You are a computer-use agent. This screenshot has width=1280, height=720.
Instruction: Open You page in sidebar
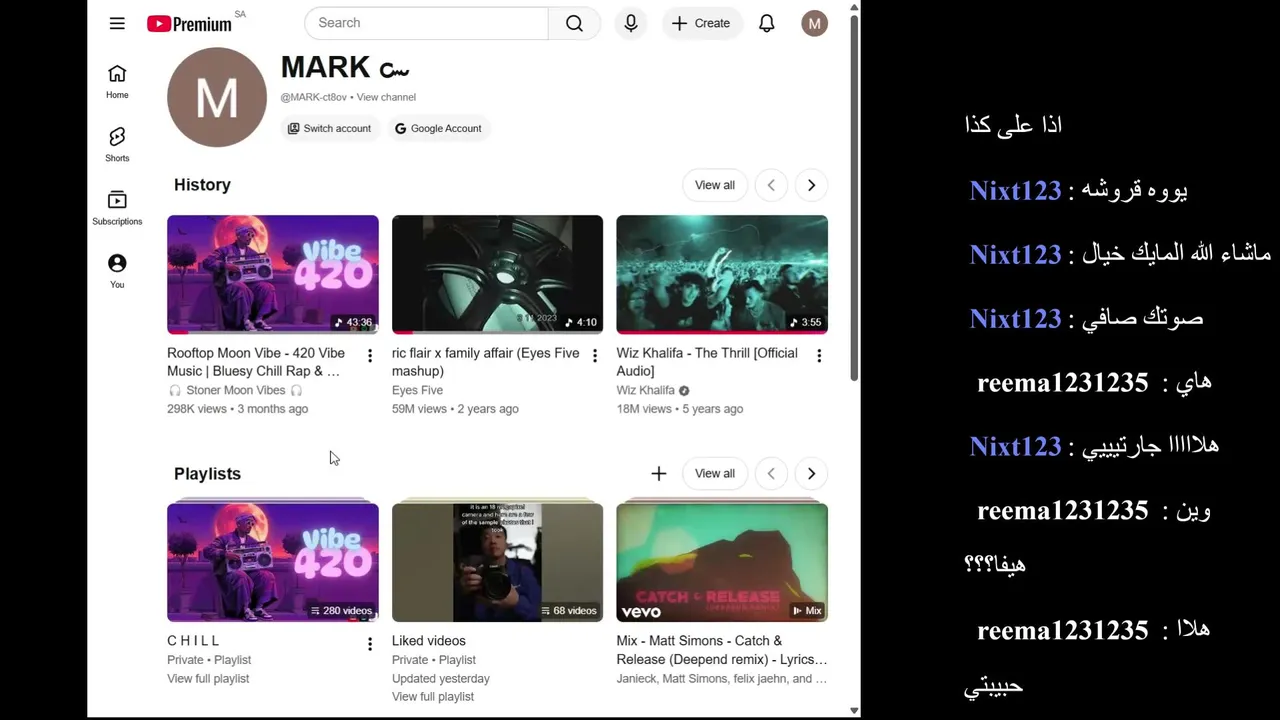click(117, 271)
